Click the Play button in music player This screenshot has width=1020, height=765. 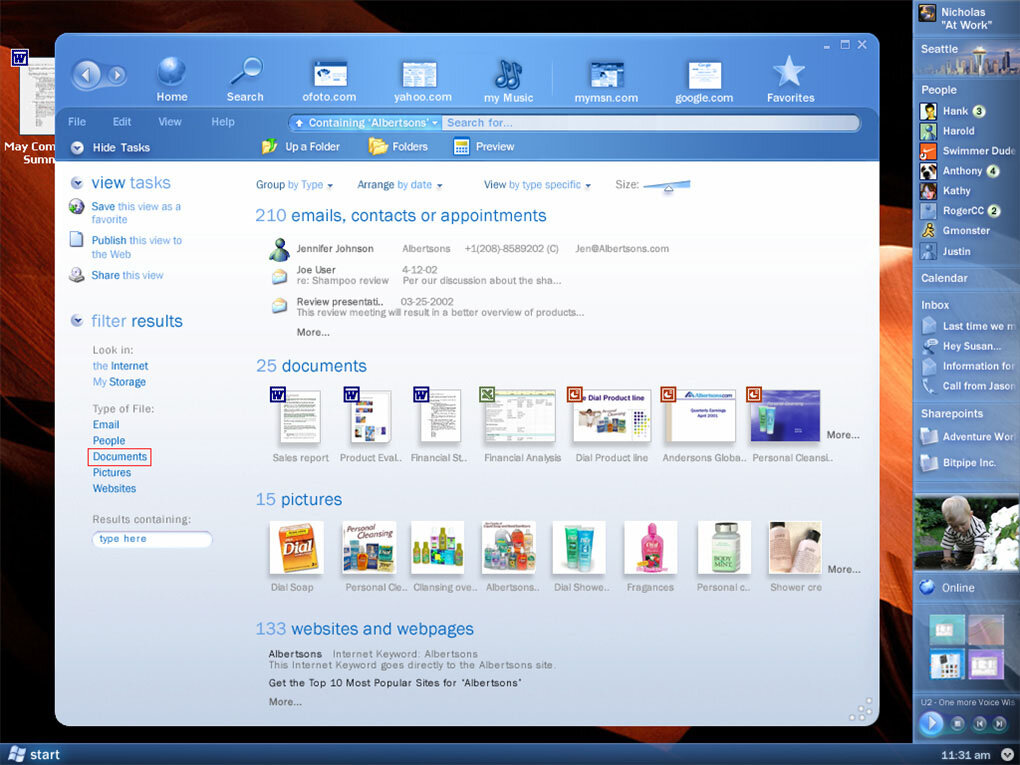pyautogui.click(x=931, y=723)
